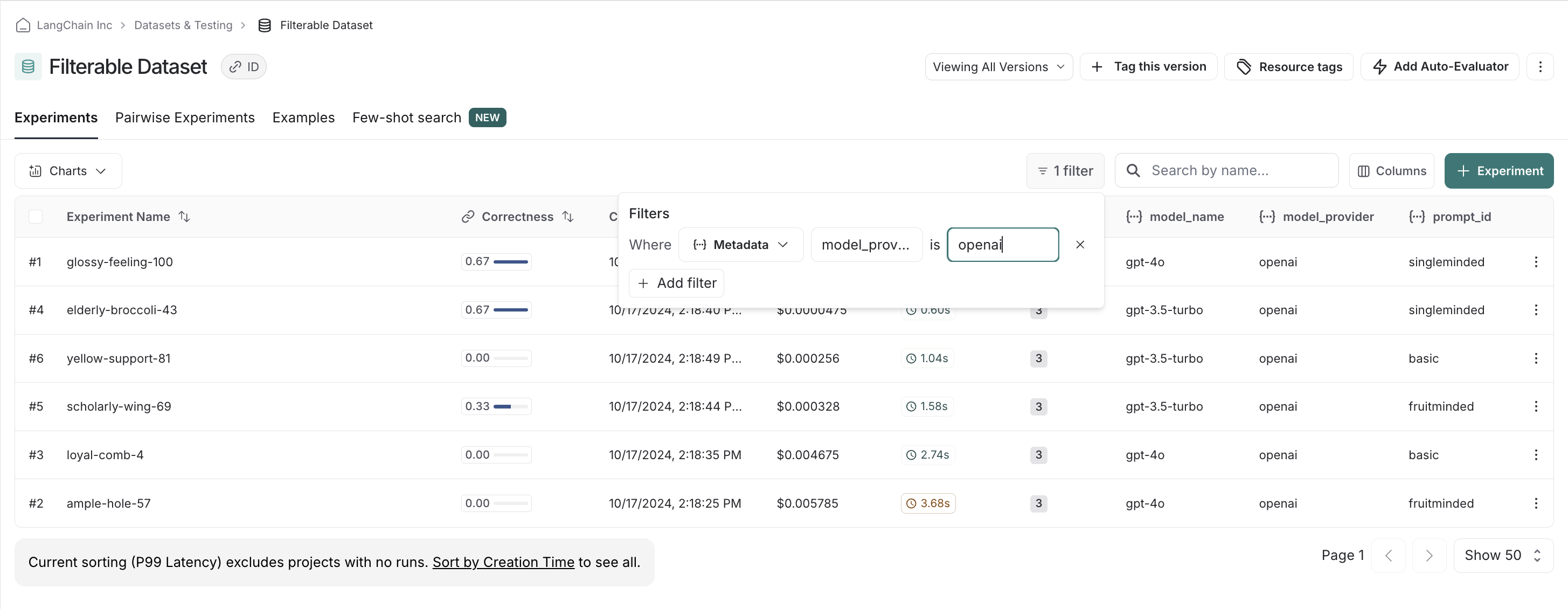Switch to the Pairwise Experiments tab

point(185,117)
